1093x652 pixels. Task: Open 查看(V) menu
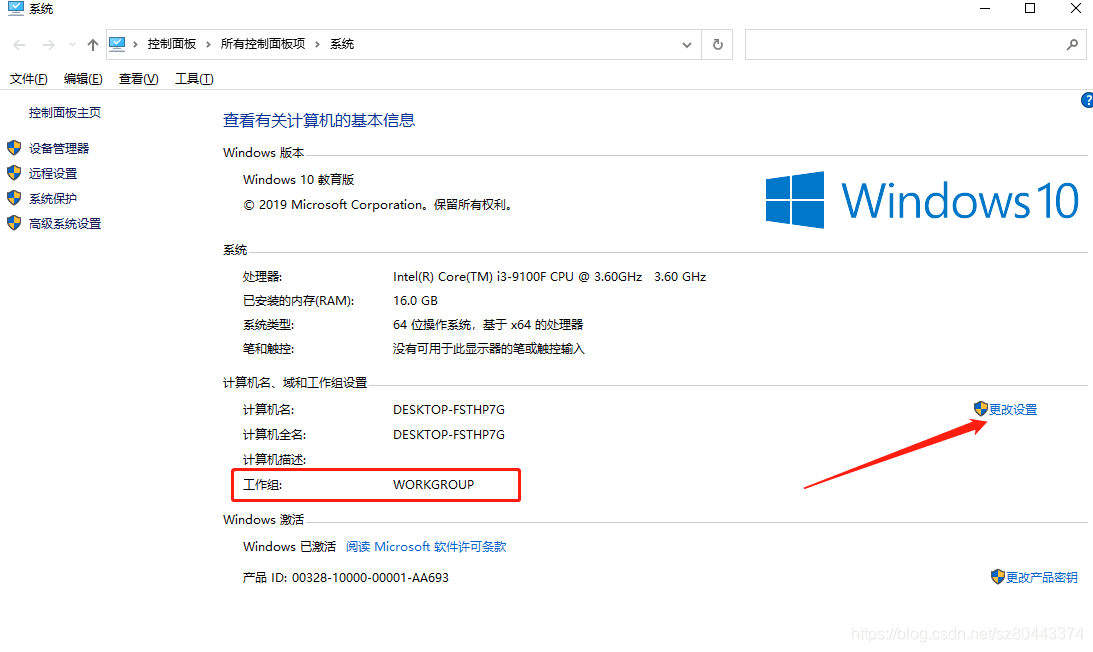[139, 79]
